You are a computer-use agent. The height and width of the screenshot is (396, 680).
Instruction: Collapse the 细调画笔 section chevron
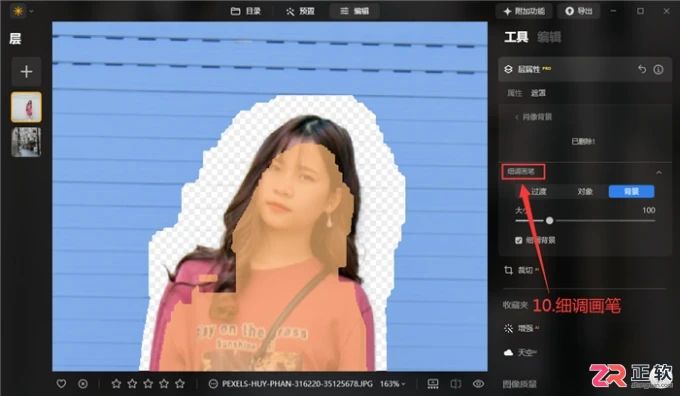point(659,173)
